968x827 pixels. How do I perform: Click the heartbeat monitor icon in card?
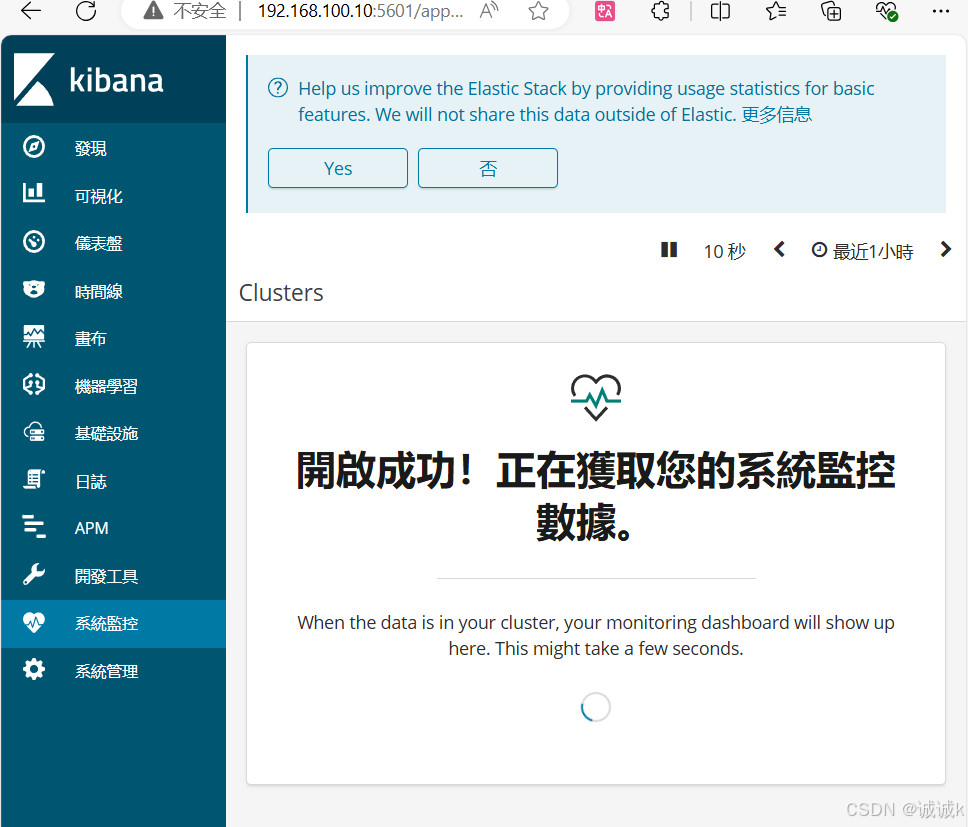(x=596, y=397)
